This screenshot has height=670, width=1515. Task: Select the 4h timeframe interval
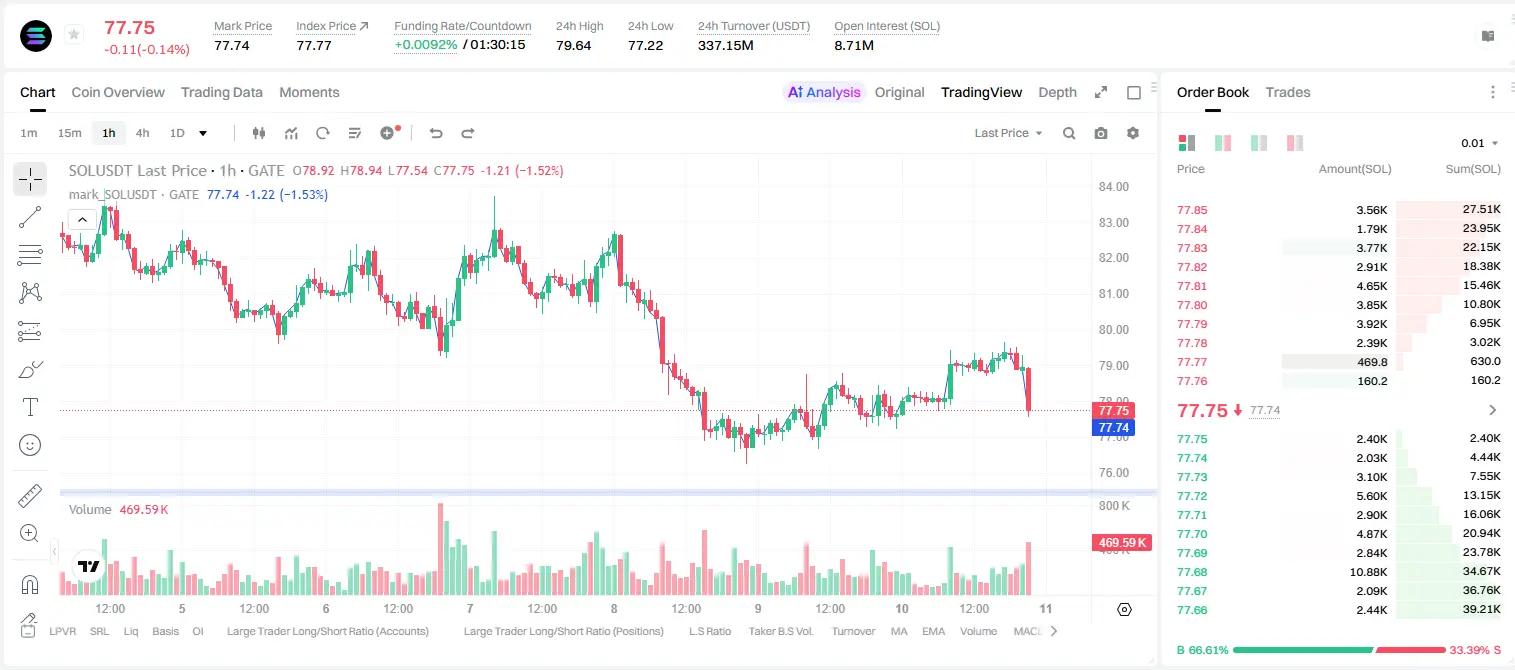click(142, 133)
